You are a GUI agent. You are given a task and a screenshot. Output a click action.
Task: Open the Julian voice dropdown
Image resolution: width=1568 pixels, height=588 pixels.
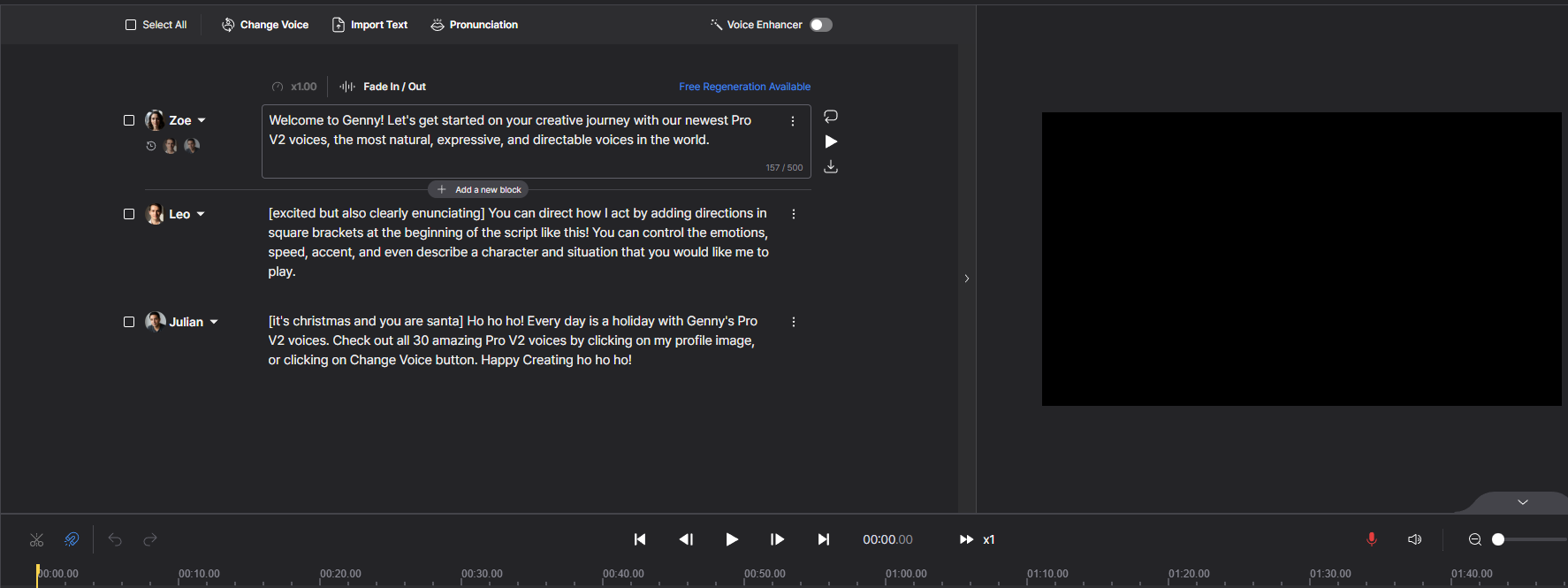[214, 322]
